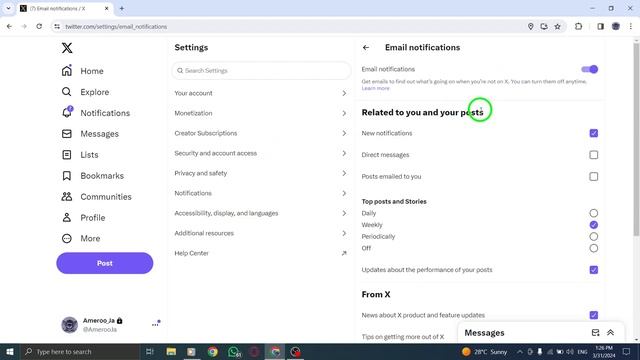Go back from Email notifications
Image resolution: width=640 pixels, height=360 pixels.
pos(366,48)
